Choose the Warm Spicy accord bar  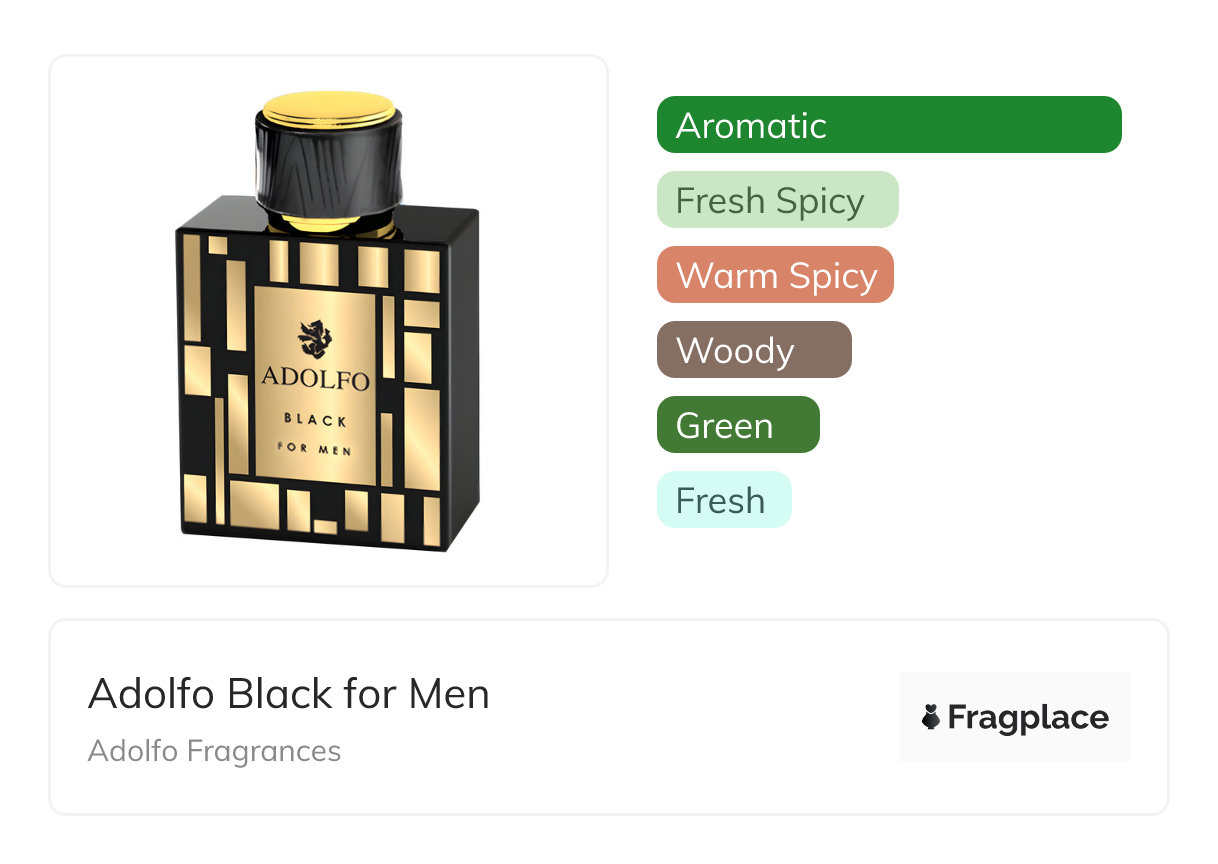click(775, 275)
